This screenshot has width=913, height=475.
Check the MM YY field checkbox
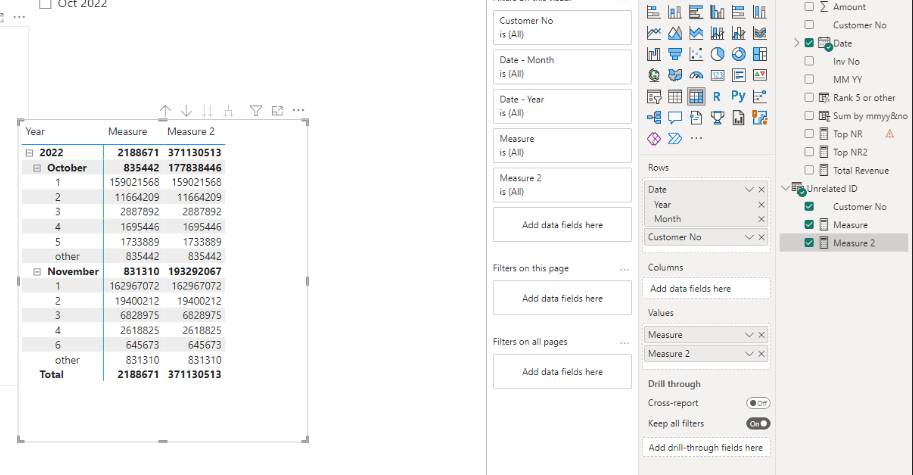(809, 79)
